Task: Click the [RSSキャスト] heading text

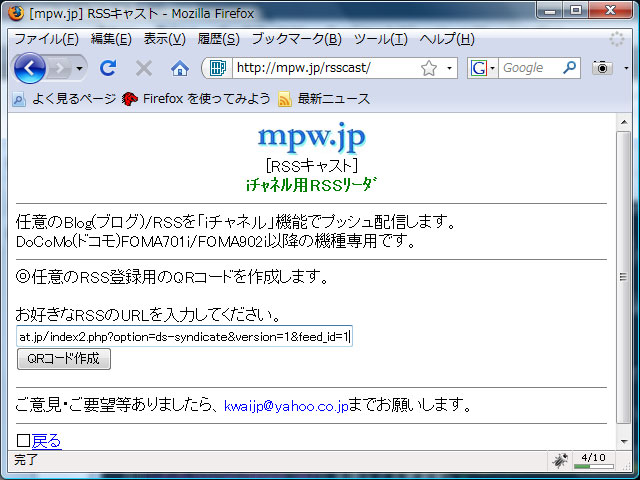Action: [312, 167]
